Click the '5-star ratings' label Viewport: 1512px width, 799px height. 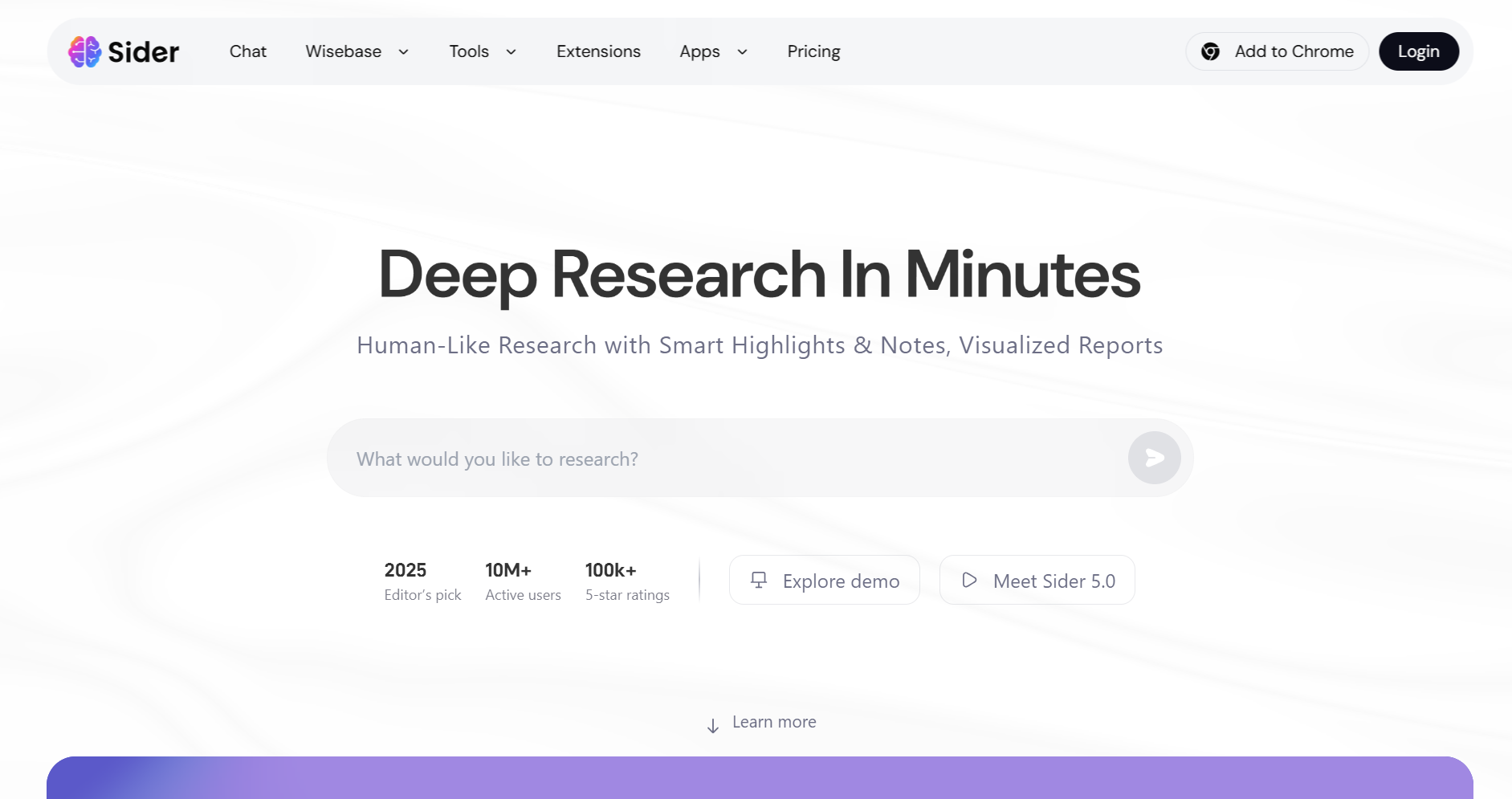click(627, 595)
